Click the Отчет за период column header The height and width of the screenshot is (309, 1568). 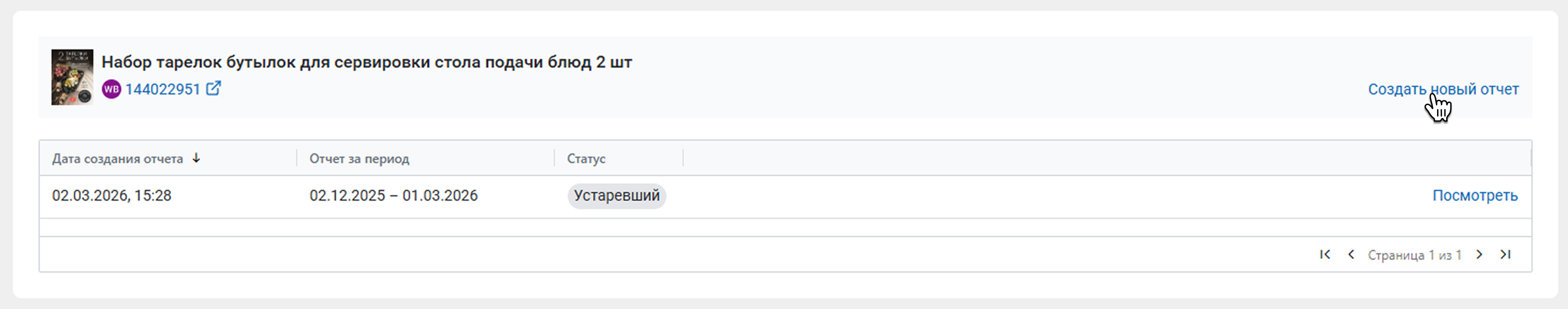click(x=359, y=159)
